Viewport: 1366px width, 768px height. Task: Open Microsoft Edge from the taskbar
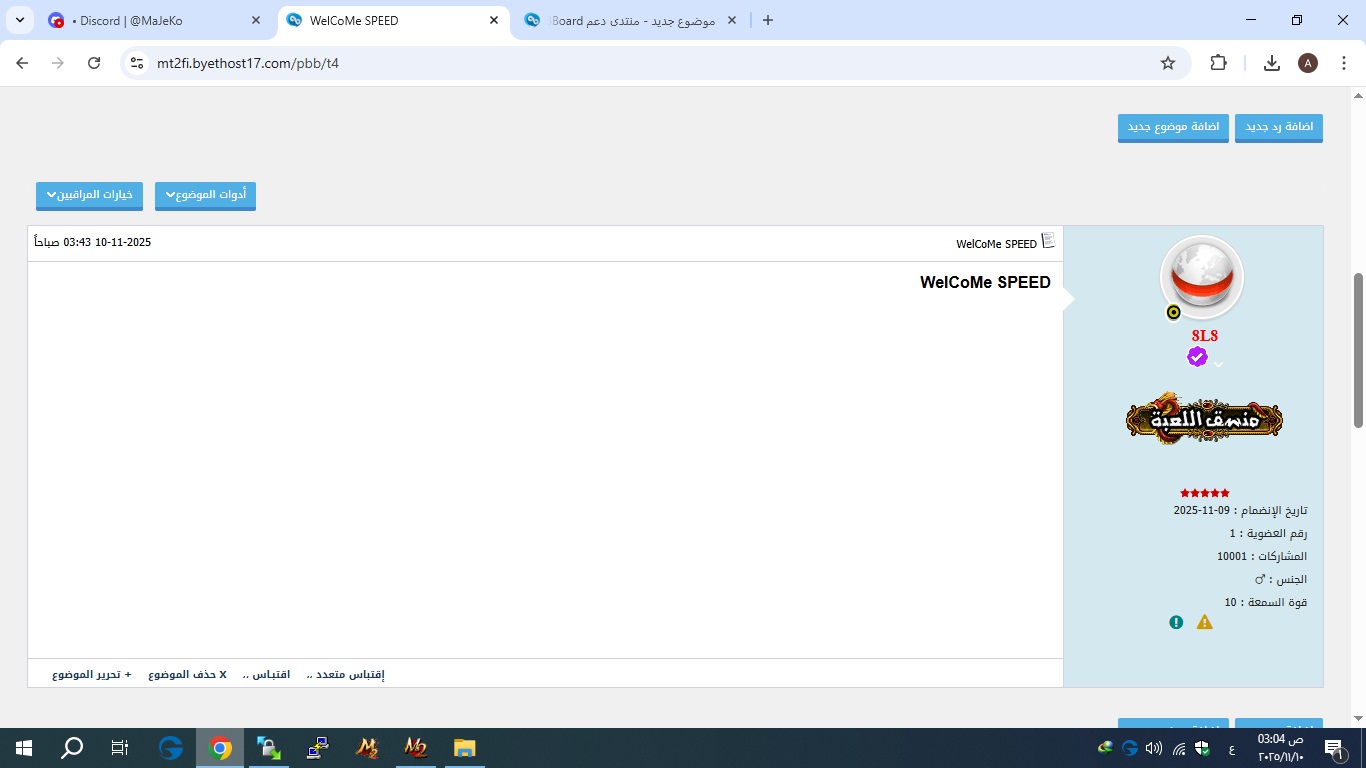click(x=171, y=748)
